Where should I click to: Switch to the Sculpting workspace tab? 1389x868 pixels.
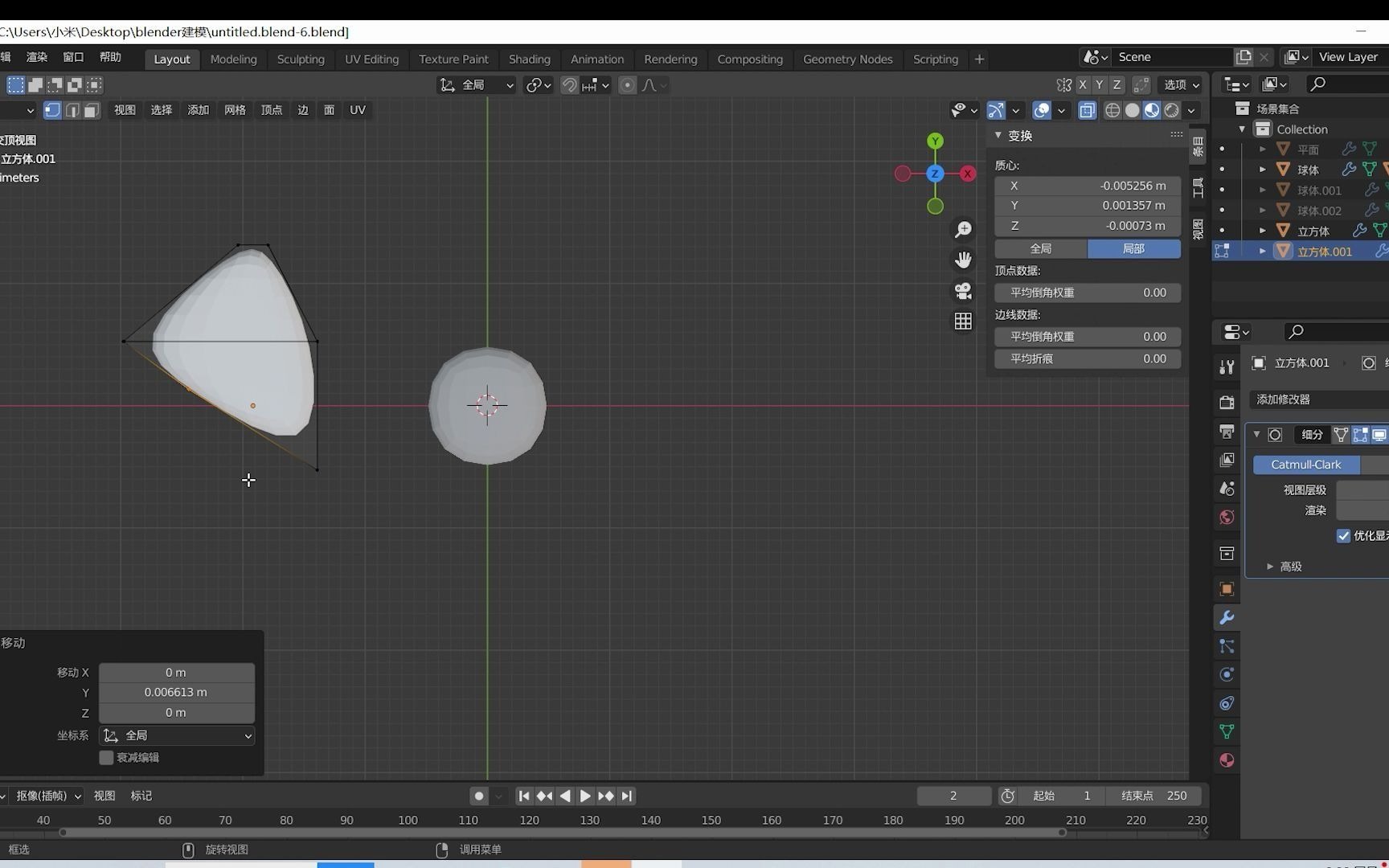(300, 59)
